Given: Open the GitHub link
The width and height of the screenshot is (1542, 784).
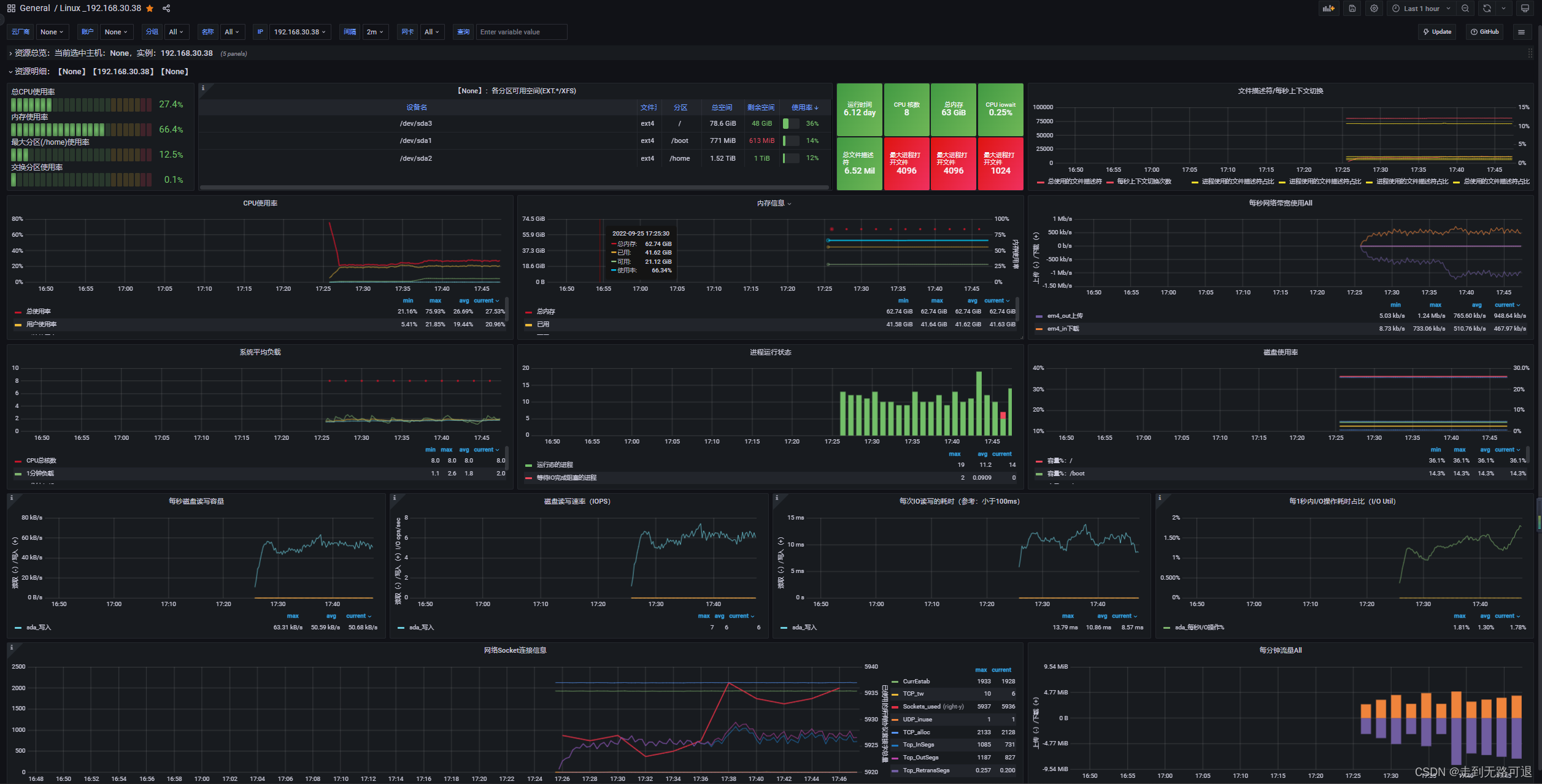Looking at the screenshot, I should tap(1484, 32).
